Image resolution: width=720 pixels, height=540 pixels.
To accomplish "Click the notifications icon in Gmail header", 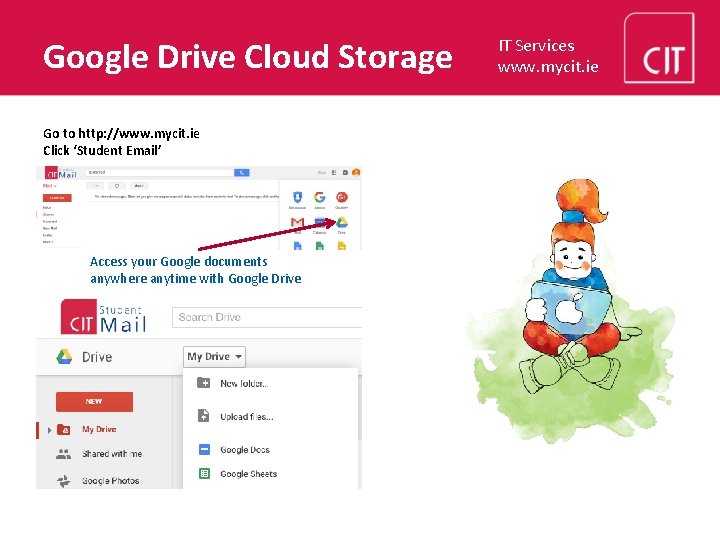I will [x=345, y=173].
